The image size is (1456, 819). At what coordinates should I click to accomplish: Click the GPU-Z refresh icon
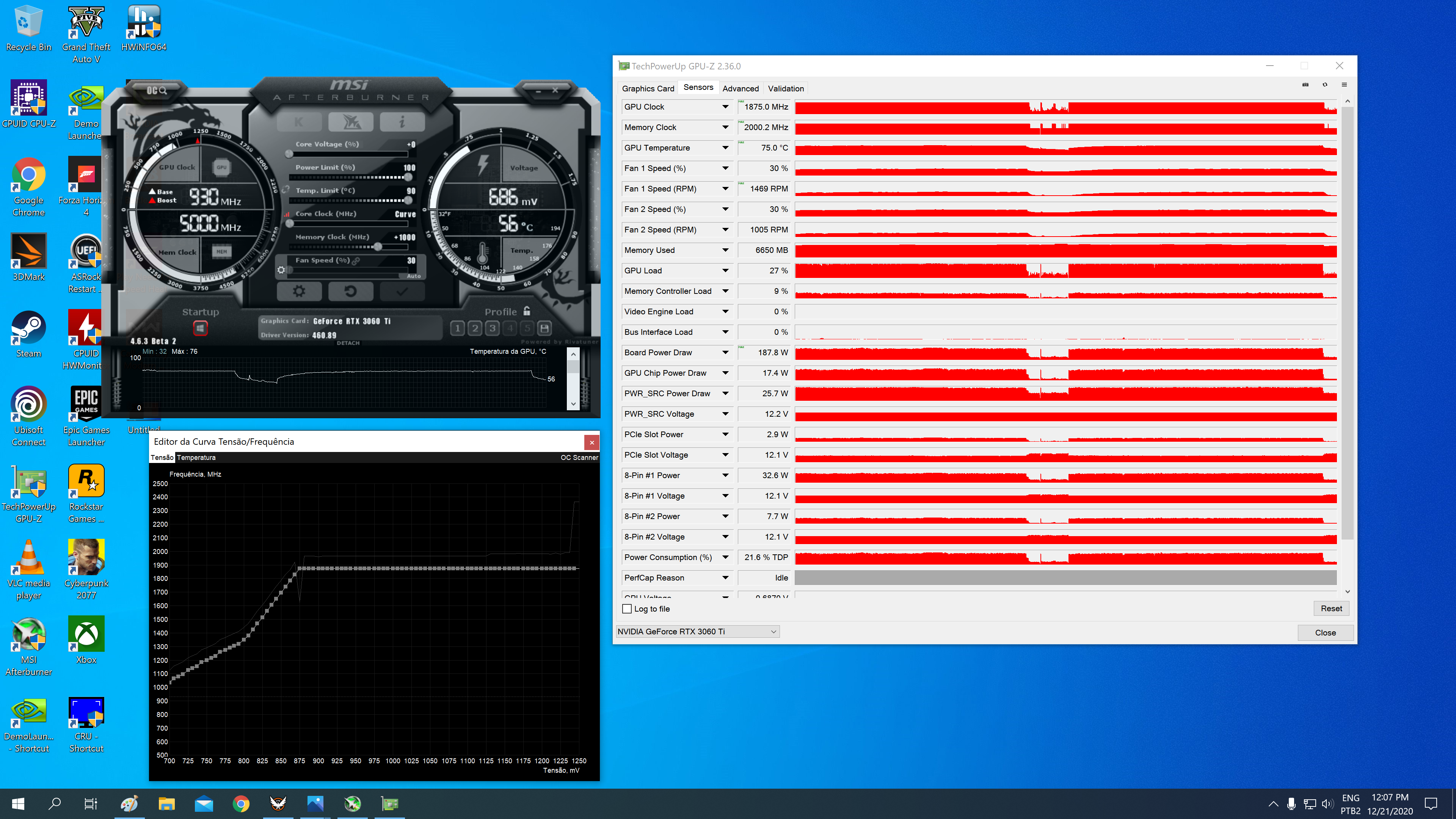pos(1325,85)
